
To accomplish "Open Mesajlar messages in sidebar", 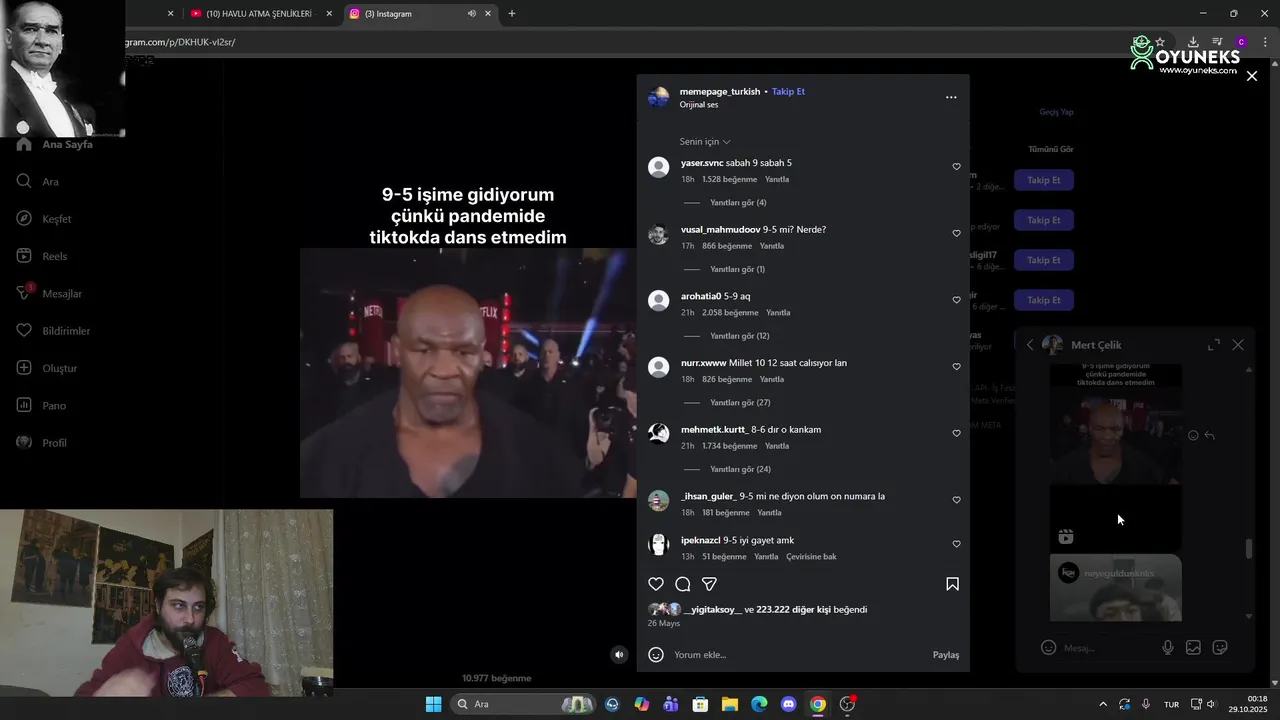I will click(49, 293).
